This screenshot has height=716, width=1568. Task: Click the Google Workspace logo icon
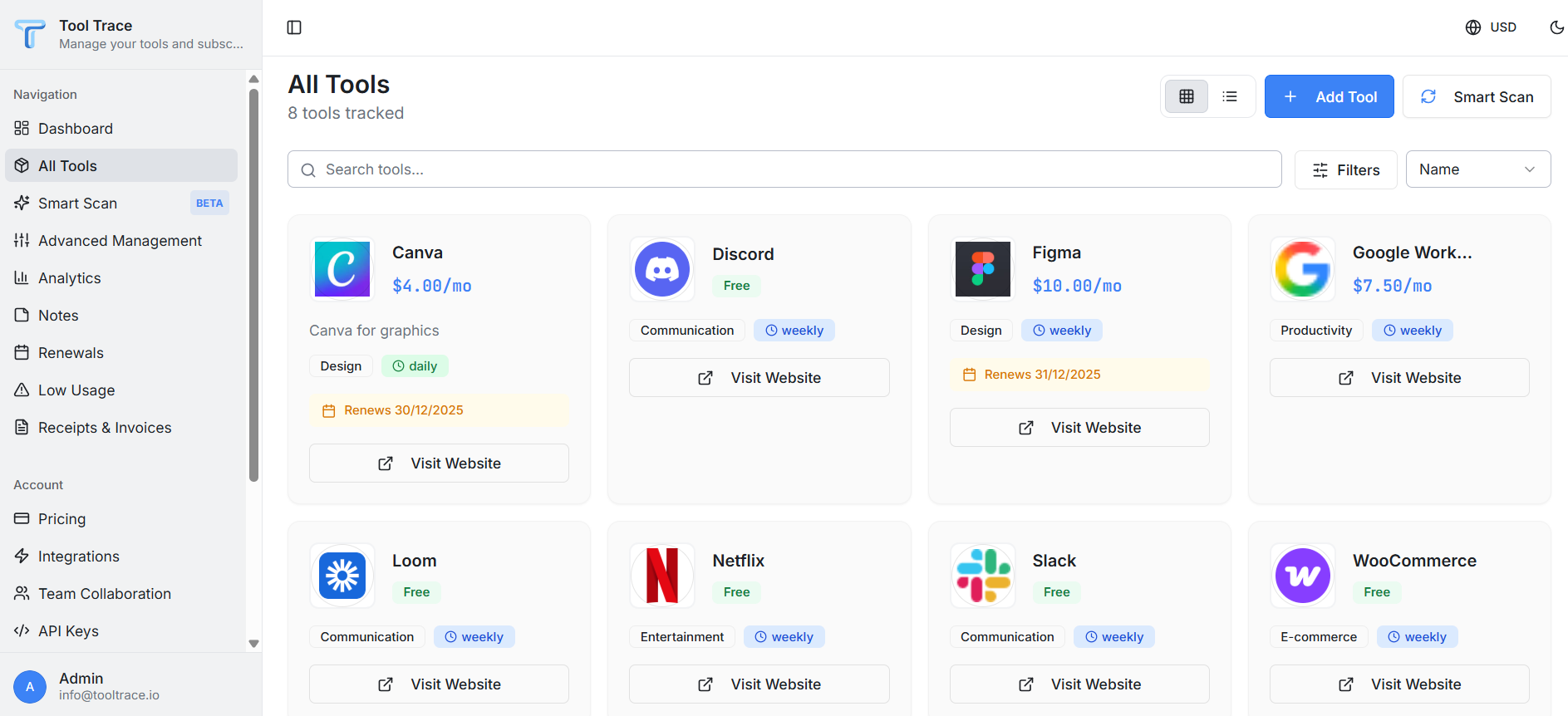click(1302, 269)
